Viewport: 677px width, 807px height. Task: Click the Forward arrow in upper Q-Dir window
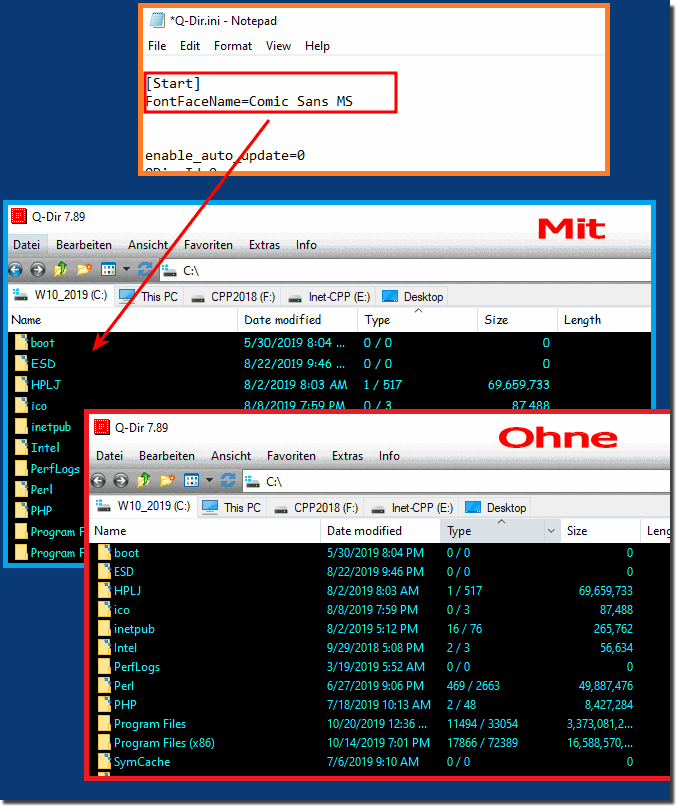point(38,269)
